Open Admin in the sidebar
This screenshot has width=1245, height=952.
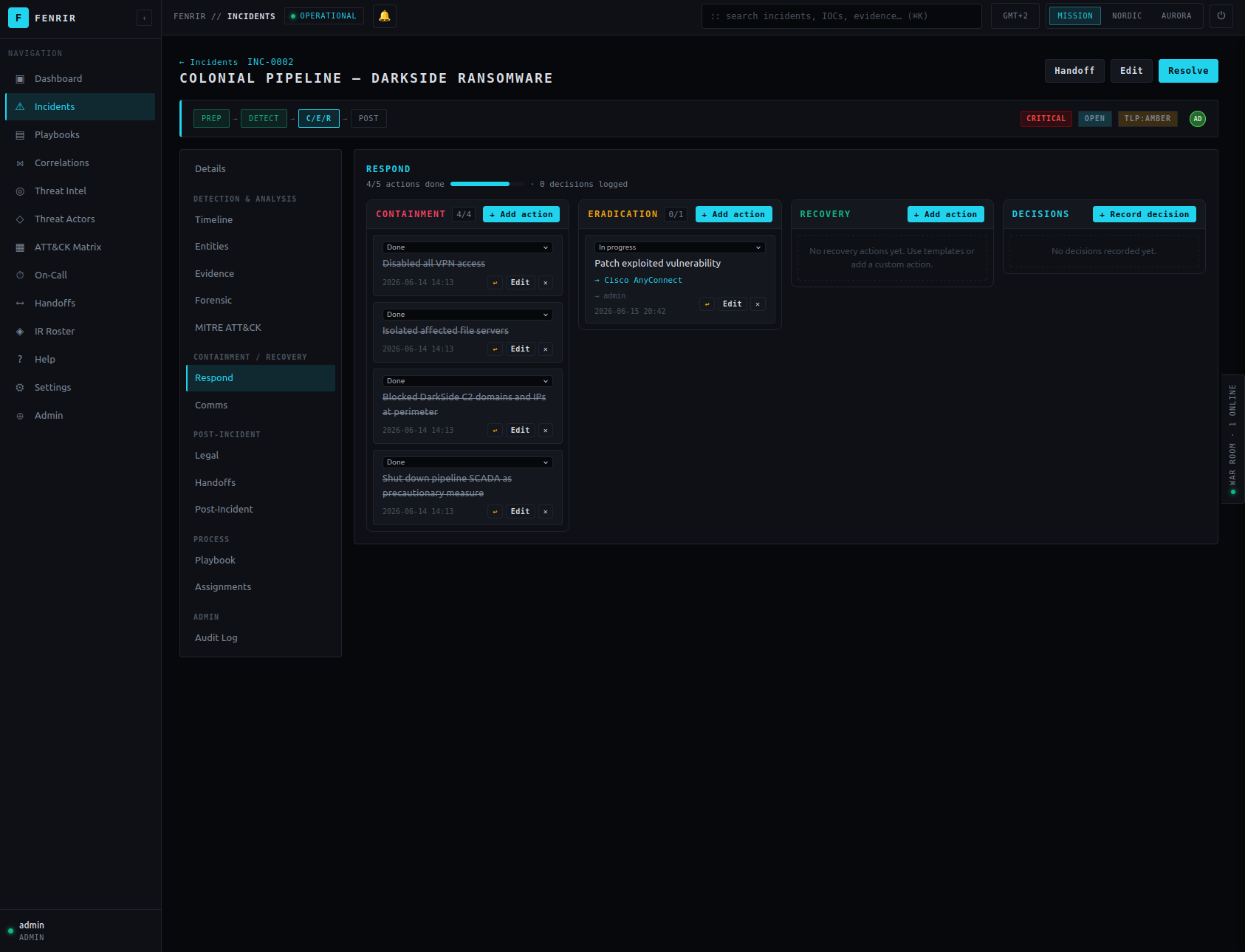[80, 415]
